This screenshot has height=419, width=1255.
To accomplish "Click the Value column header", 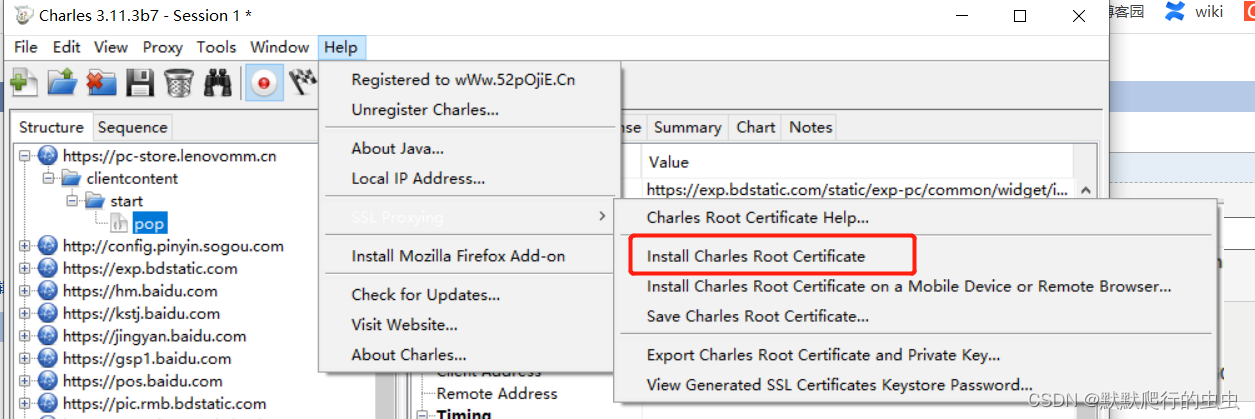I will tap(858, 162).
